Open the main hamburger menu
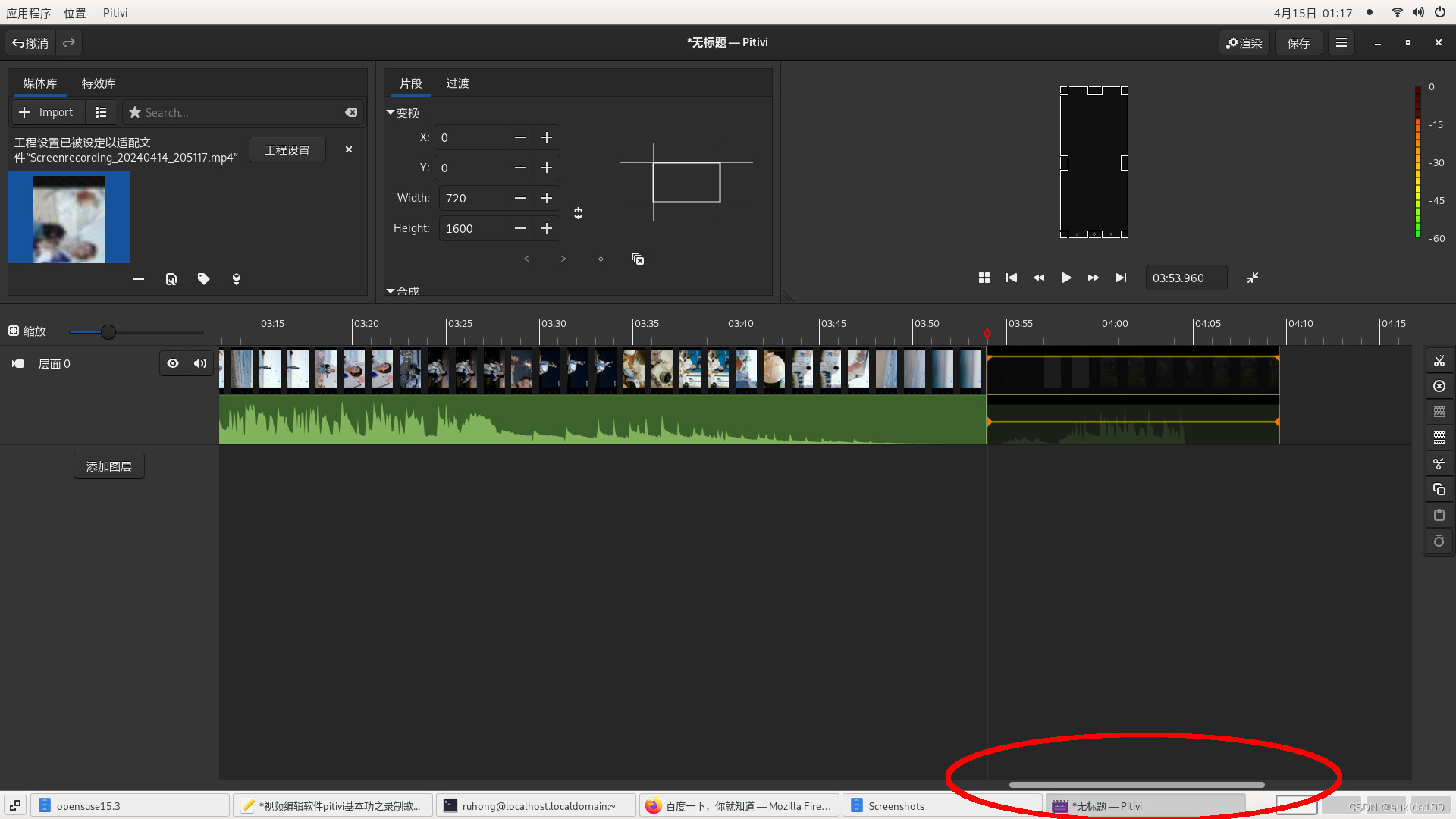The height and width of the screenshot is (819, 1456). pyautogui.click(x=1341, y=43)
